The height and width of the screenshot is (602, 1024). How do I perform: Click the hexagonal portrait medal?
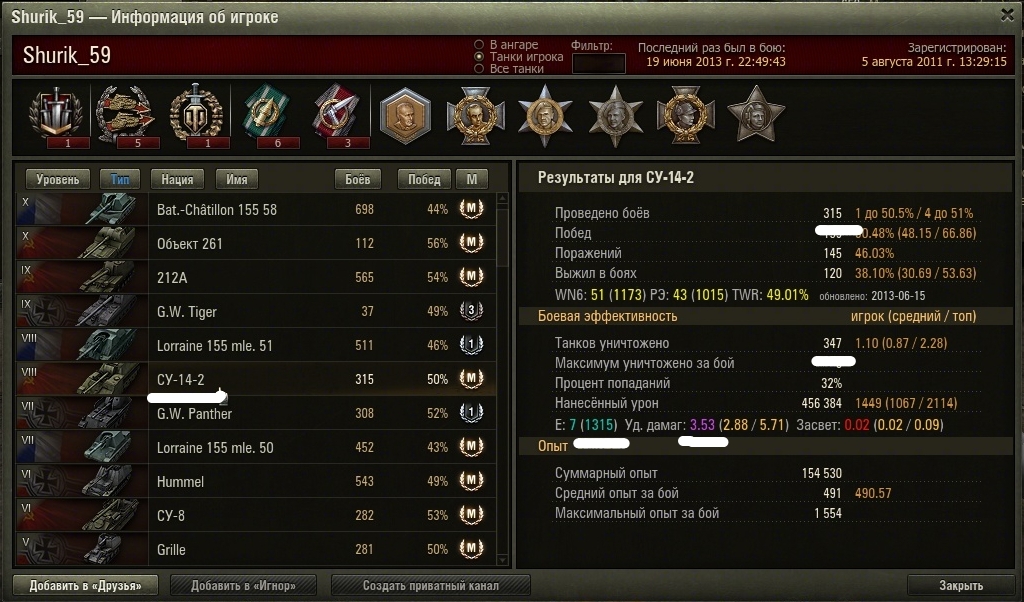(405, 116)
